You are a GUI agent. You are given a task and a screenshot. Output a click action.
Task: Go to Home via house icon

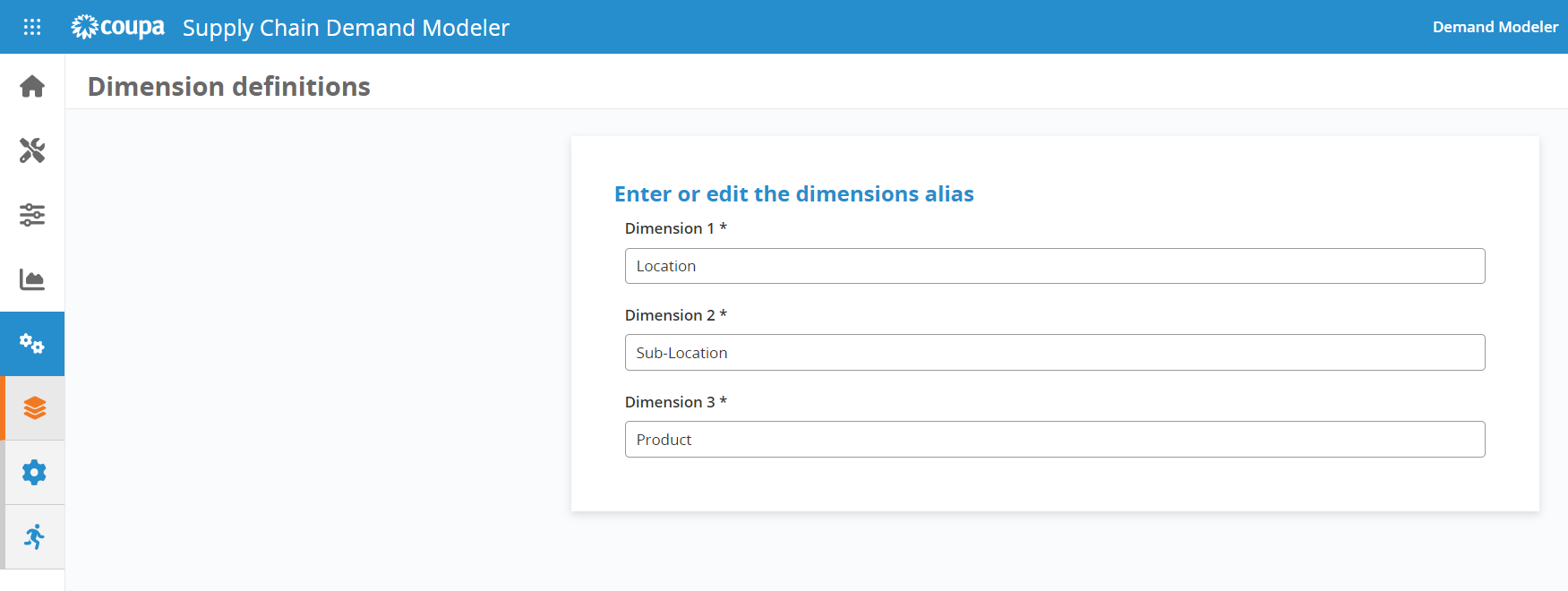(32, 86)
